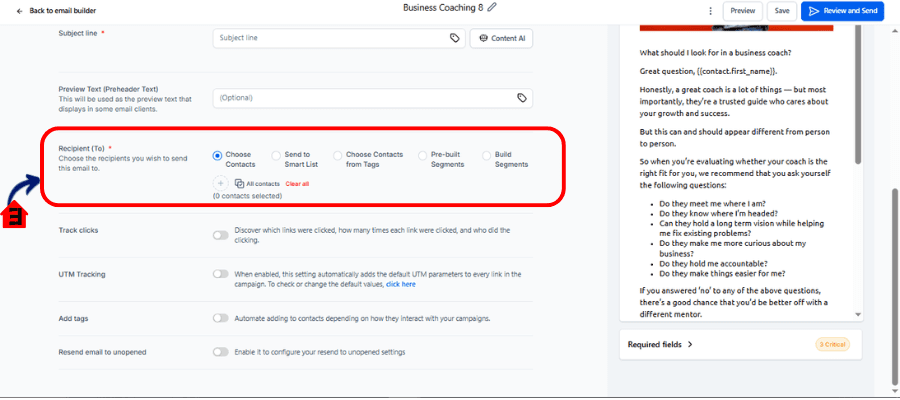This screenshot has height=400, width=900.
Task: Select Pre-built Segments radio option
Action: 422,155
